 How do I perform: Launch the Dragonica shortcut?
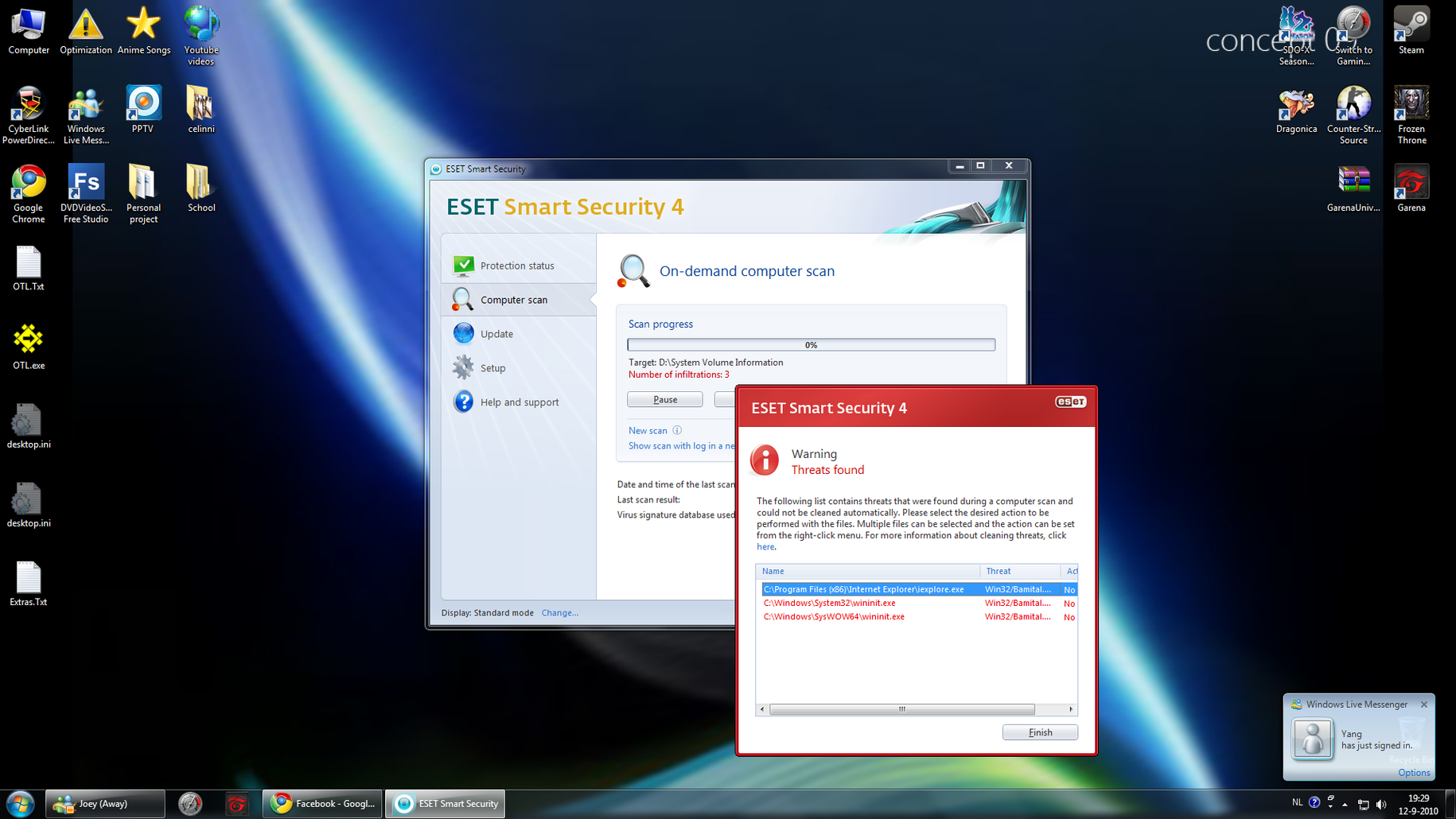click(1296, 110)
